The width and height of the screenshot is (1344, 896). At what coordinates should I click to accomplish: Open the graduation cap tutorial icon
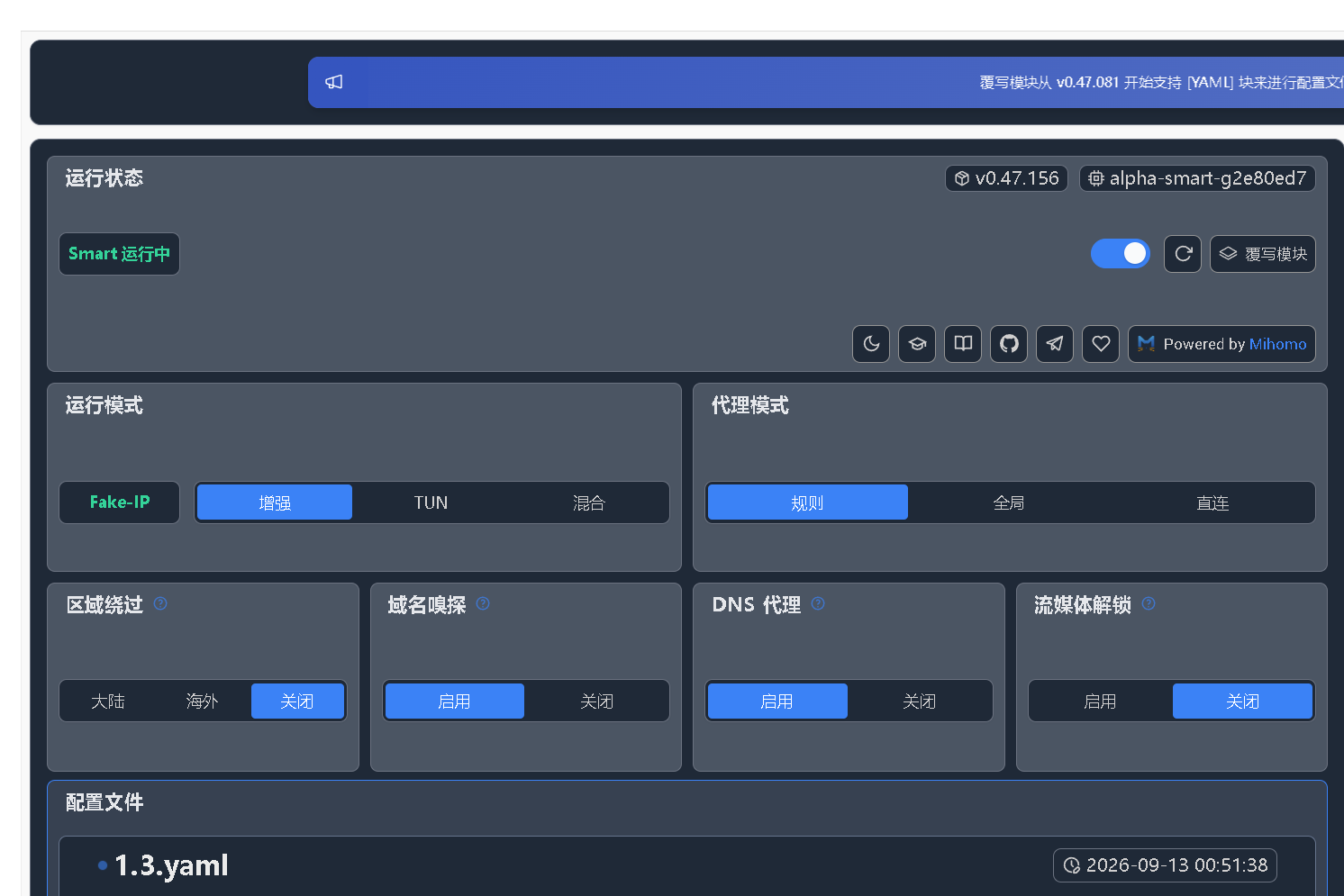tap(917, 344)
